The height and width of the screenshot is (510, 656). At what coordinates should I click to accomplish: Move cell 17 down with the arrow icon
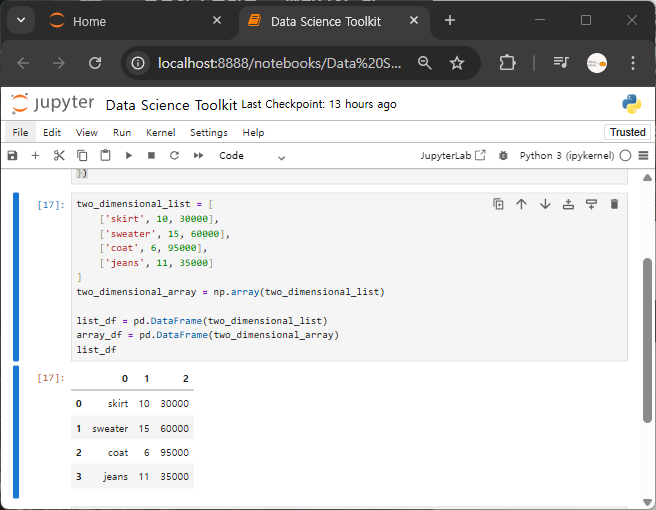click(545, 204)
